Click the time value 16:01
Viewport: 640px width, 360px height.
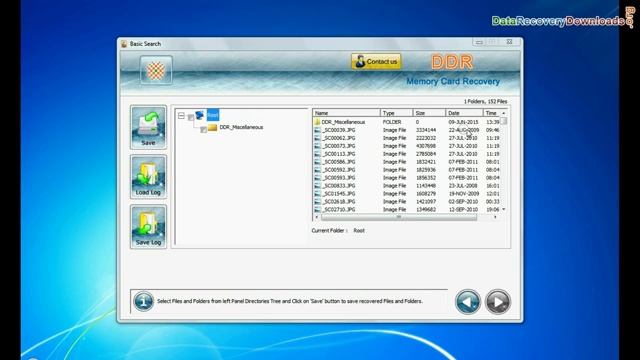(x=493, y=186)
